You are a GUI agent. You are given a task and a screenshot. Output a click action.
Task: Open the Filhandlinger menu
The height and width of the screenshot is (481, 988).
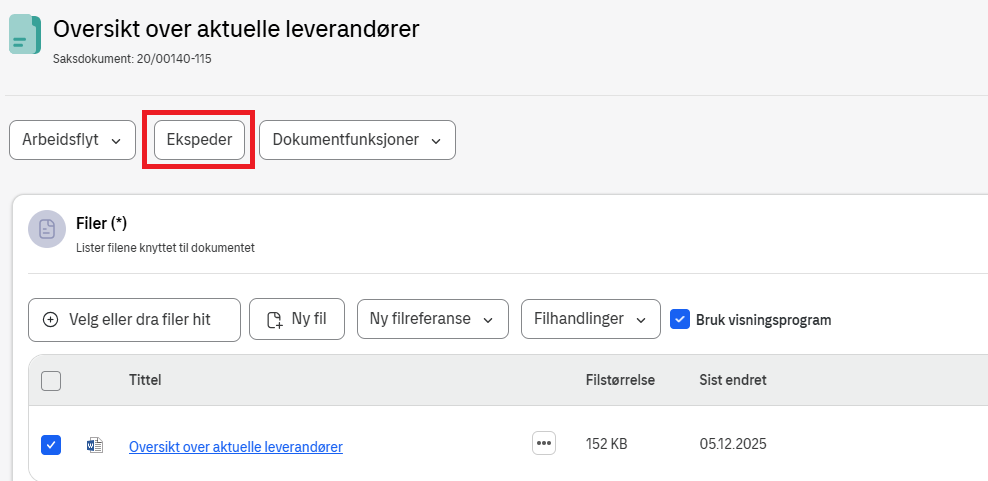point(590,320)
